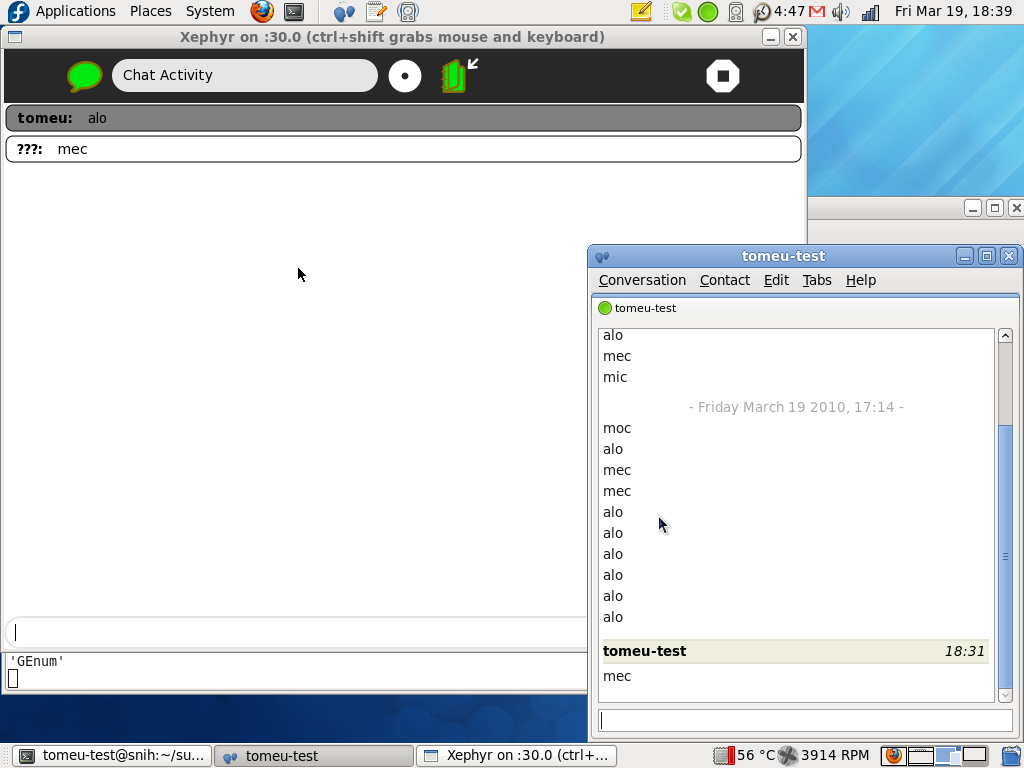Open the volume control applet
Image resolution: width=1024 pixels, height=768 pixels.
pos(841,12)
